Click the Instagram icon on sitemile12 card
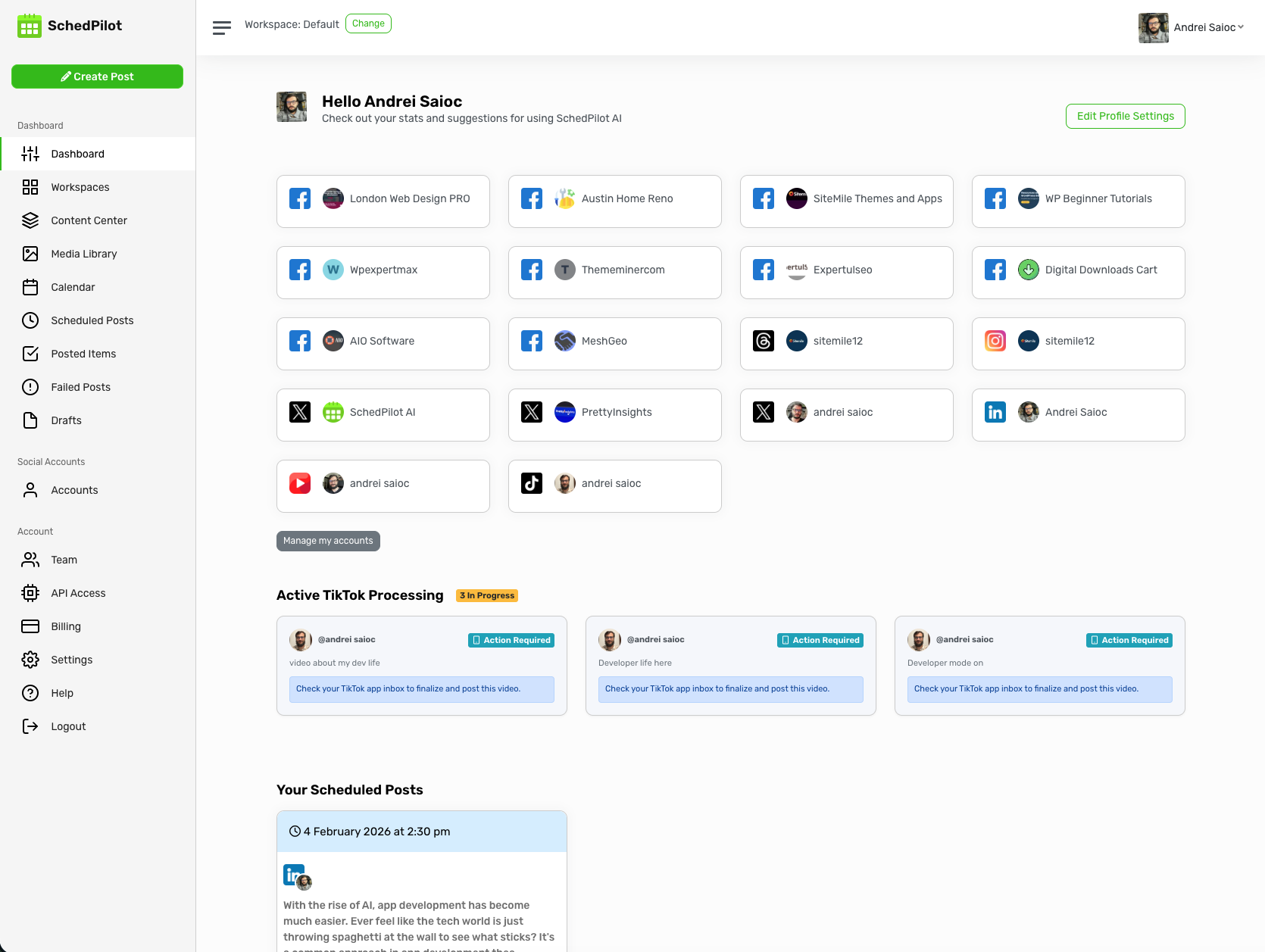 995,341
